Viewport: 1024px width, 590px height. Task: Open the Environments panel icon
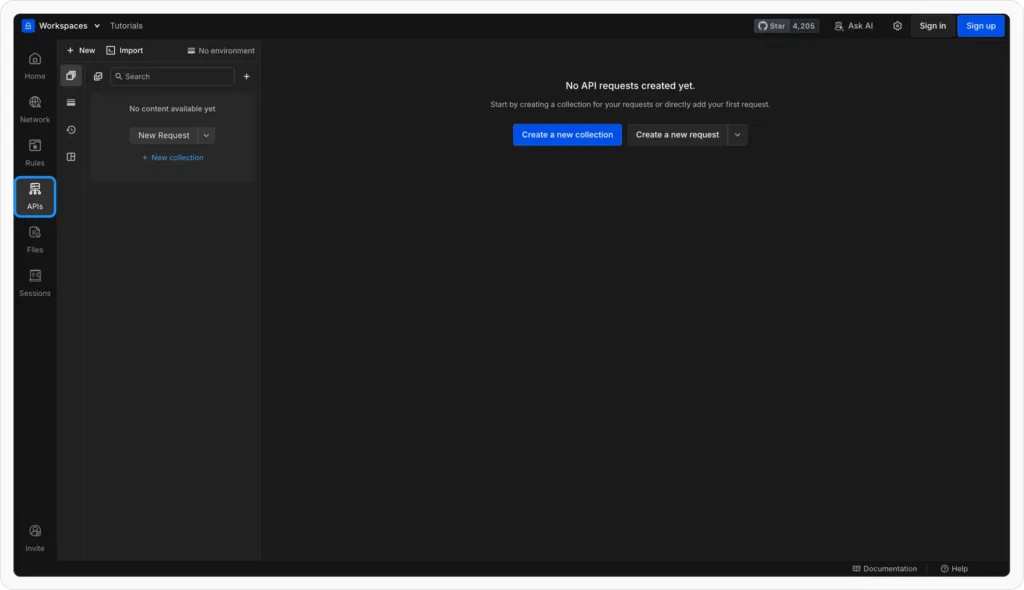[70, 102]
